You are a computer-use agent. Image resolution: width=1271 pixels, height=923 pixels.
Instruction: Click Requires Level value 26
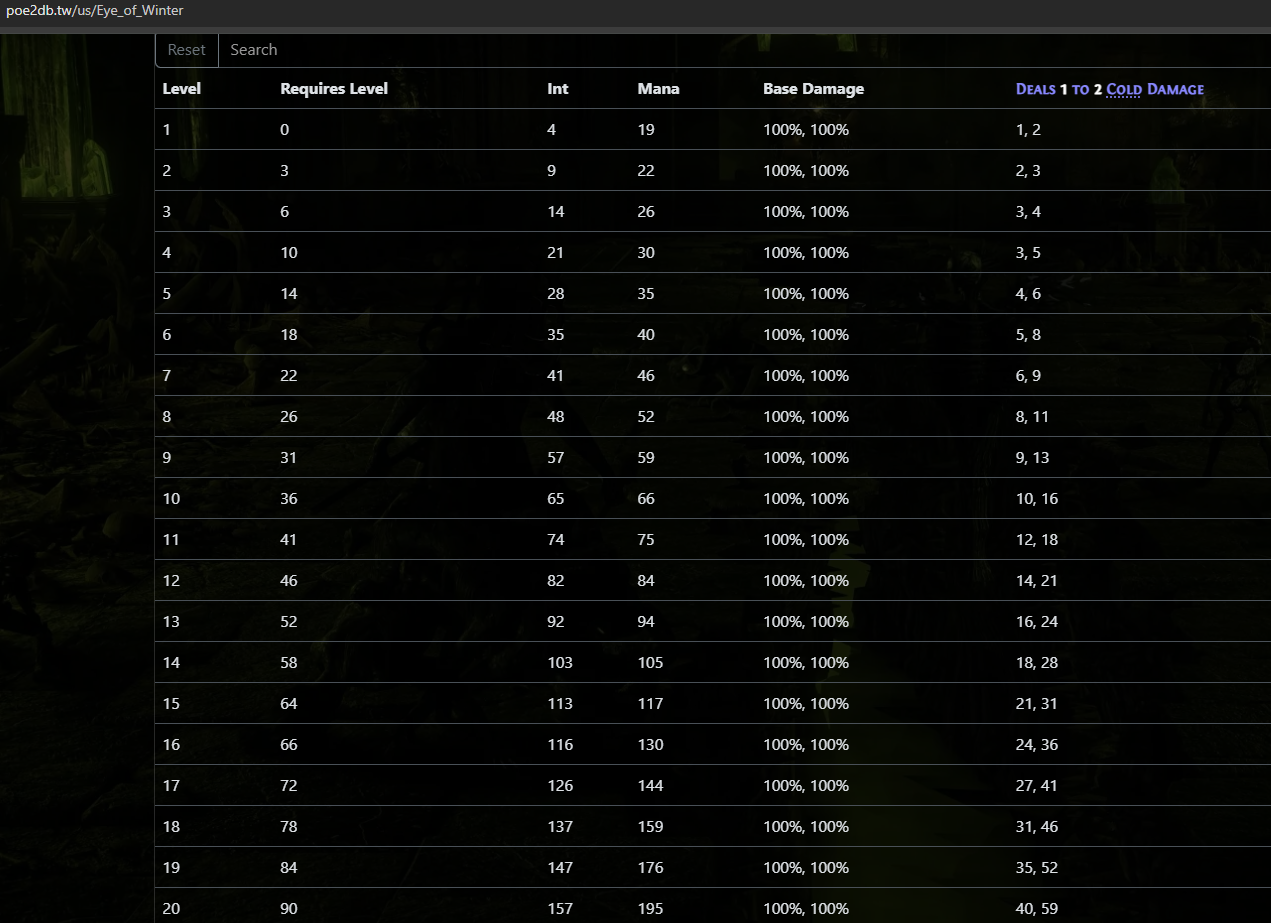pyautogui.click(x=289, y=417)
